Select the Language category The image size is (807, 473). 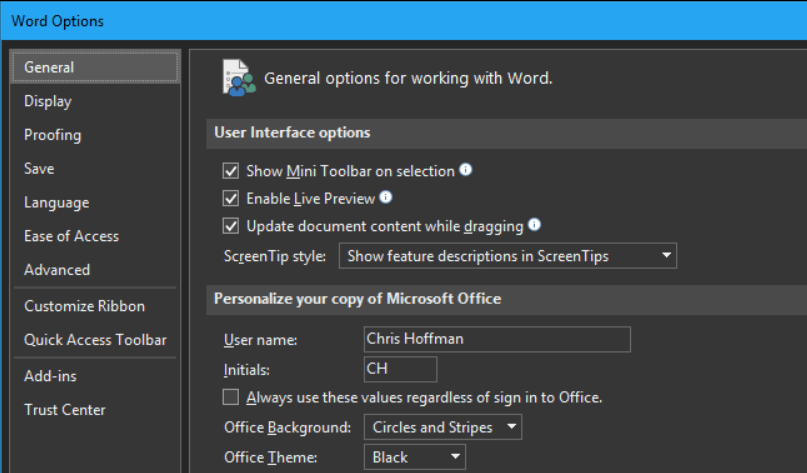pos(57,203)
